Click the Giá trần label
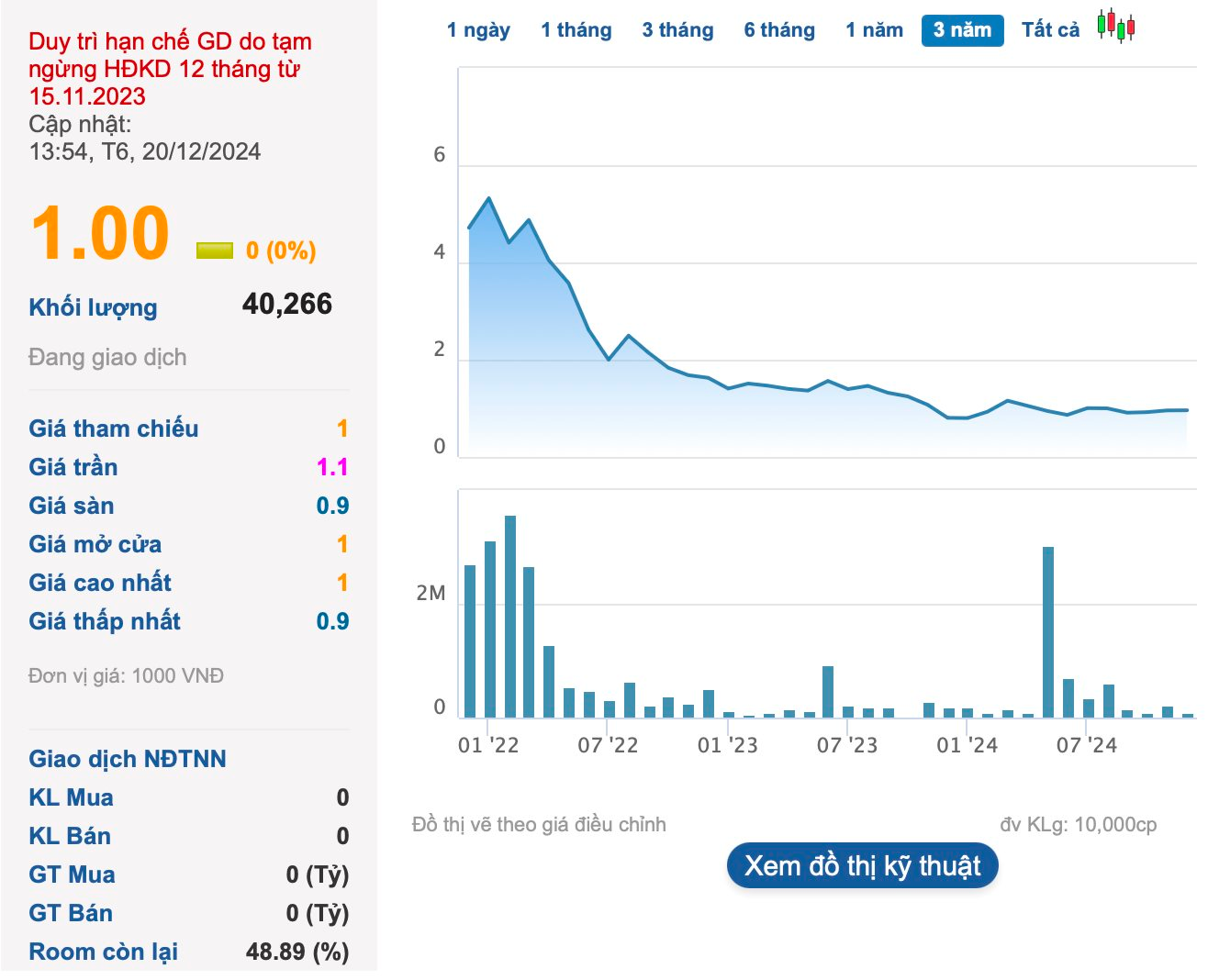 coord(73,467)
